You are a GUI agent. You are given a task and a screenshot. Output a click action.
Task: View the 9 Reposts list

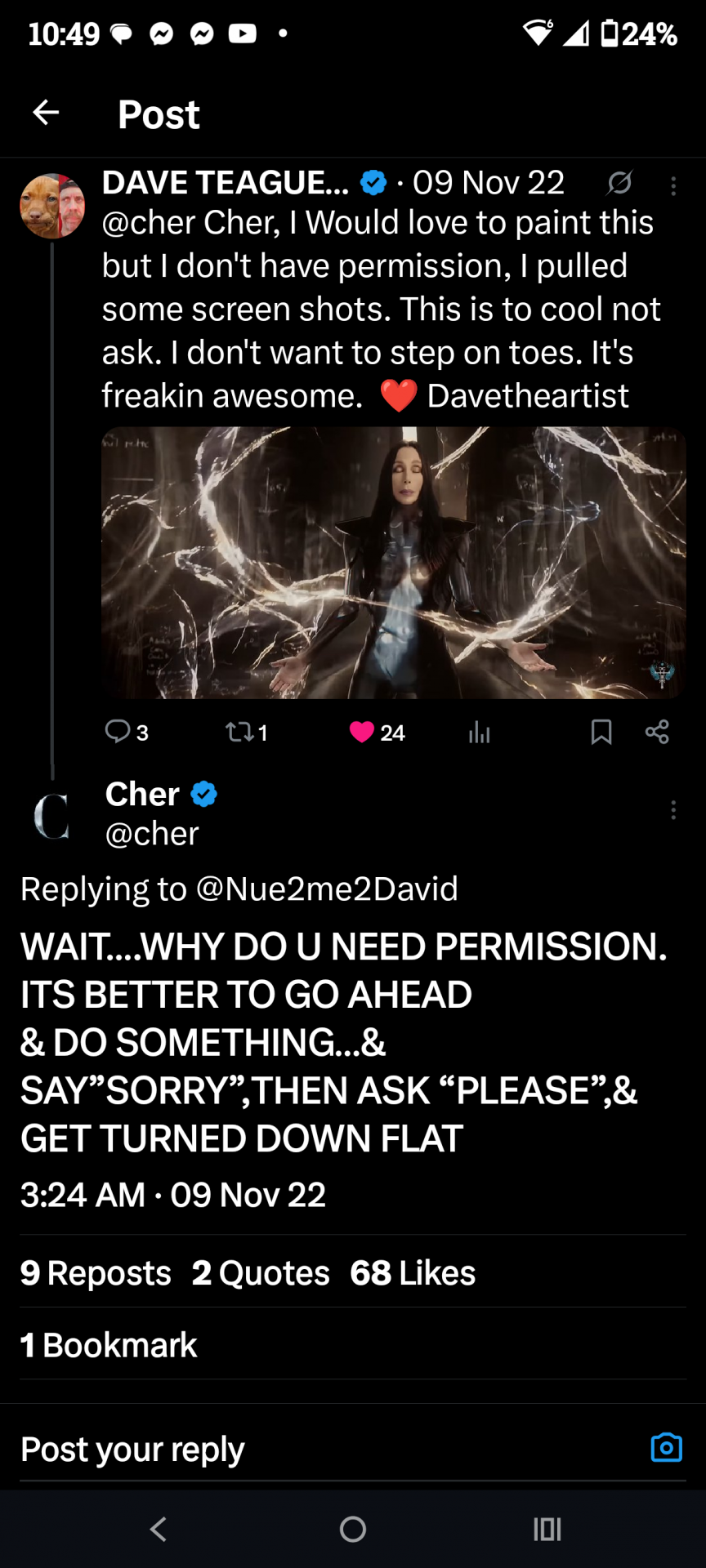pos(96,1273)
